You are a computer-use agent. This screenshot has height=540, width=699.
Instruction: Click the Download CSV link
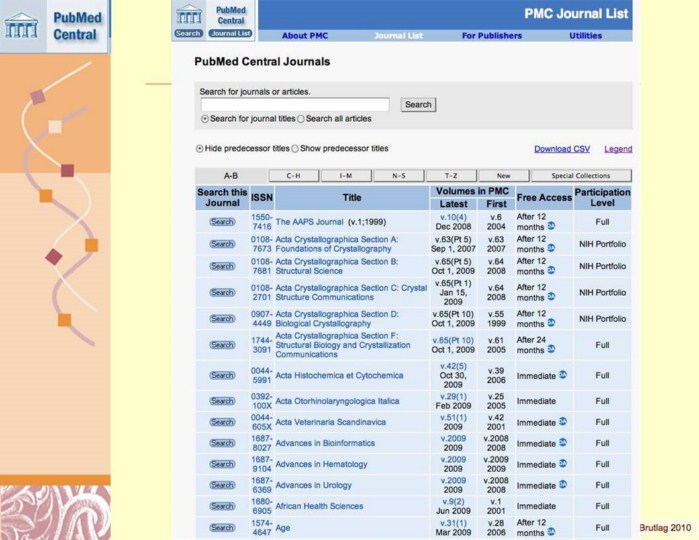(x=562, y=149)
